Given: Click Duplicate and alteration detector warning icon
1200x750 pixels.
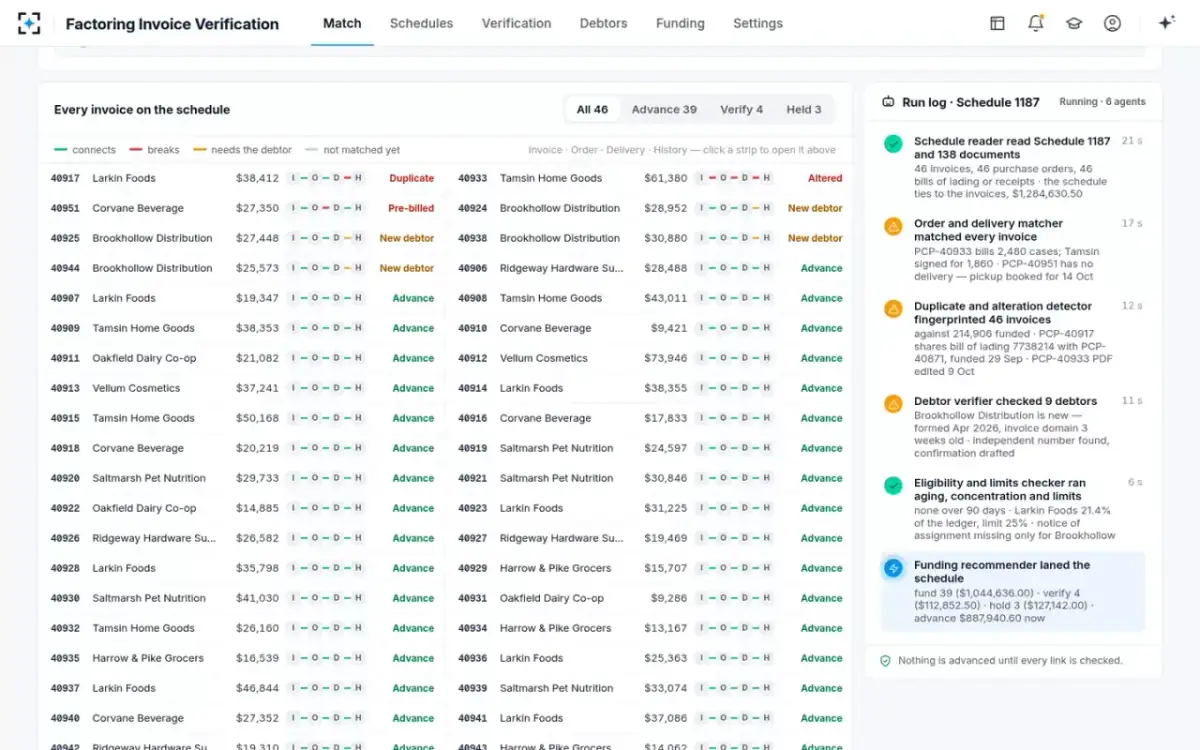Looking at the screenshot, I should tap(893, 309).
